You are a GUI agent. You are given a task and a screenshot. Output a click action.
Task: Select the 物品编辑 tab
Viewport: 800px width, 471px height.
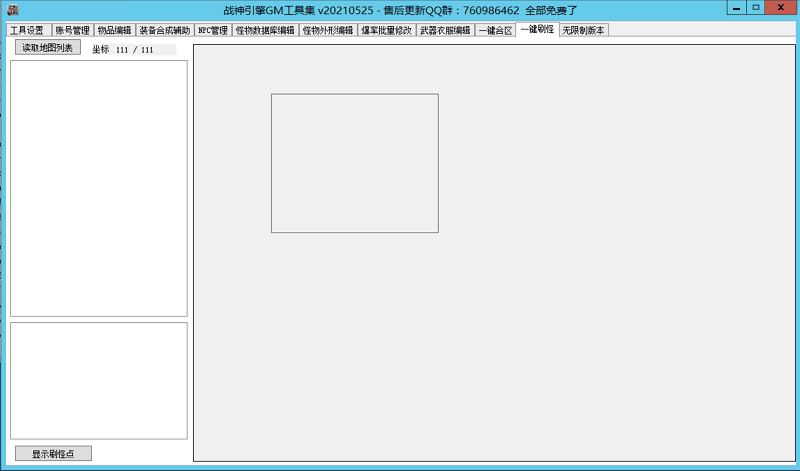pos(114,30)
